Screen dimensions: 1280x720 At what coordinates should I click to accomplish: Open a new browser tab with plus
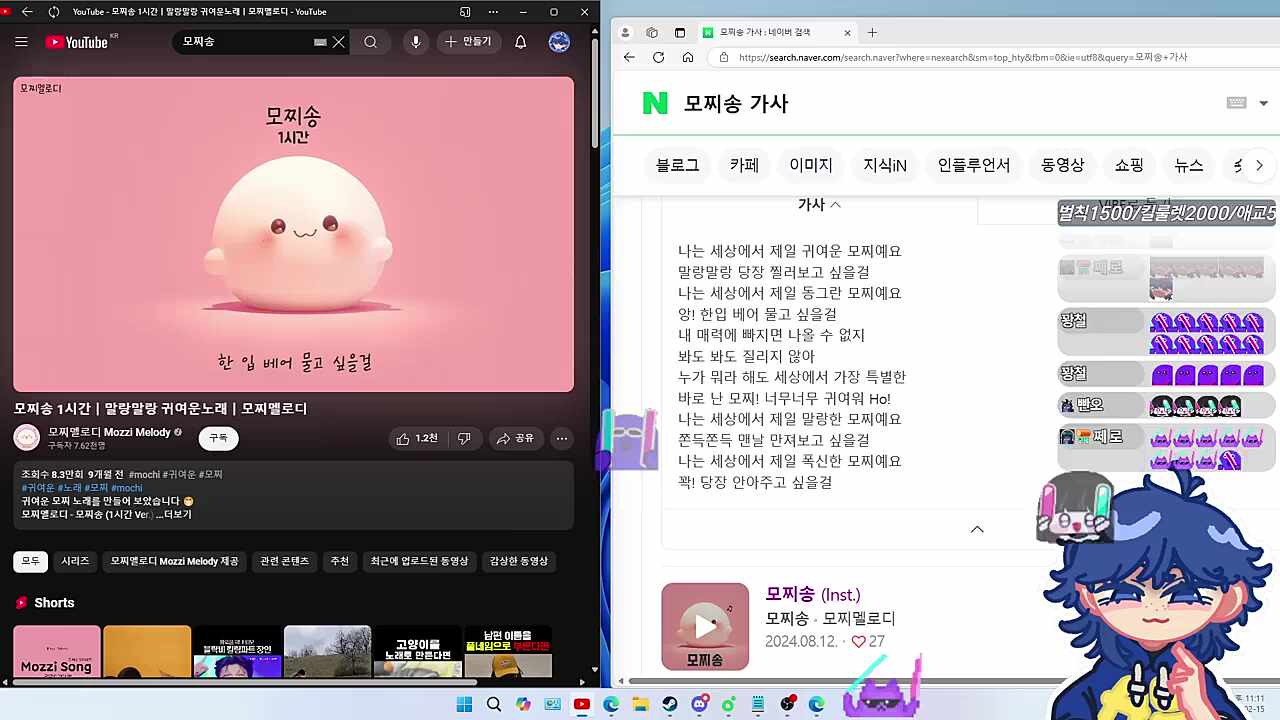872,32
